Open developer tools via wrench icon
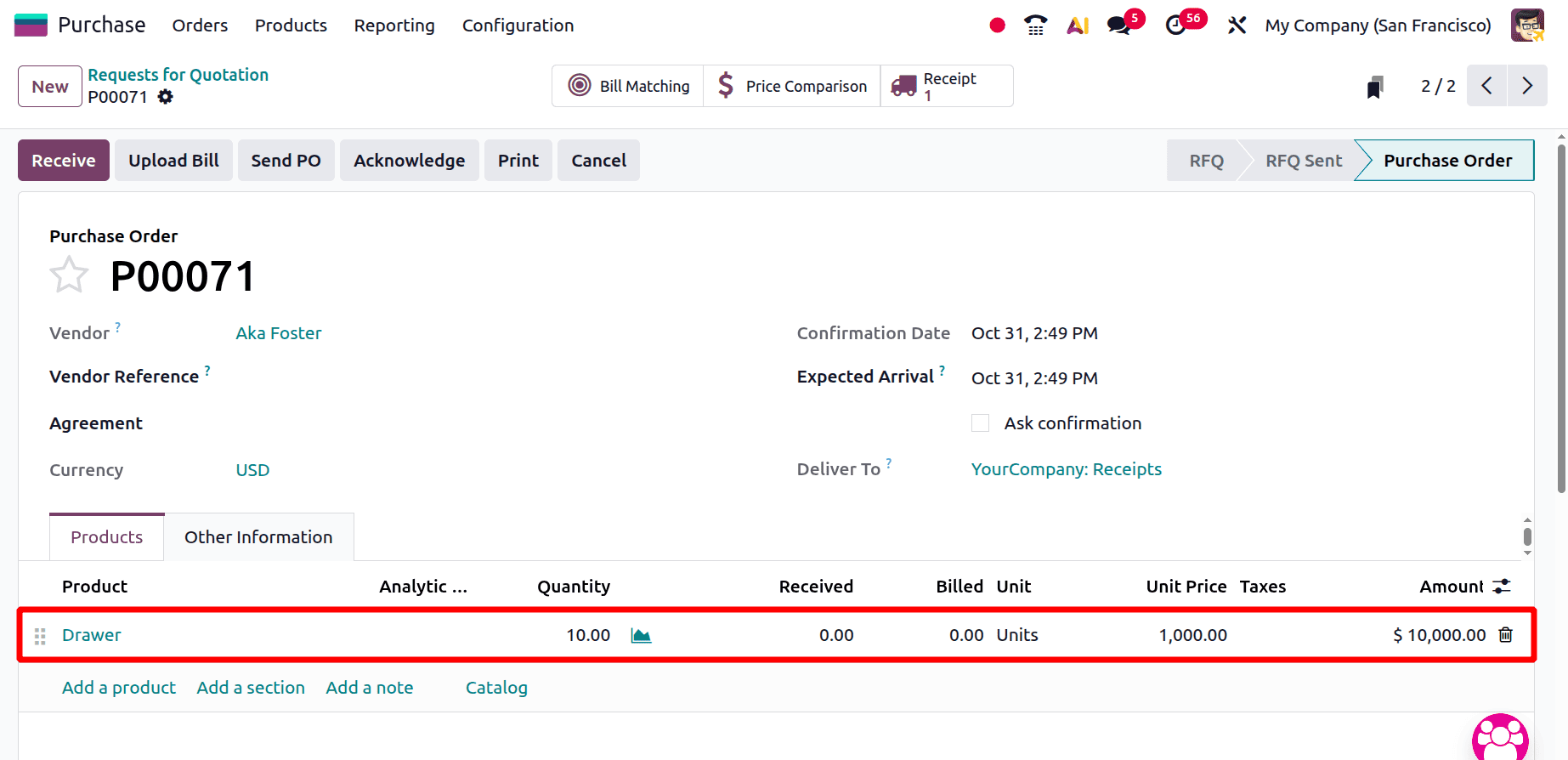The width and height of the screenshot is (1568, 760). point(1236,26)
